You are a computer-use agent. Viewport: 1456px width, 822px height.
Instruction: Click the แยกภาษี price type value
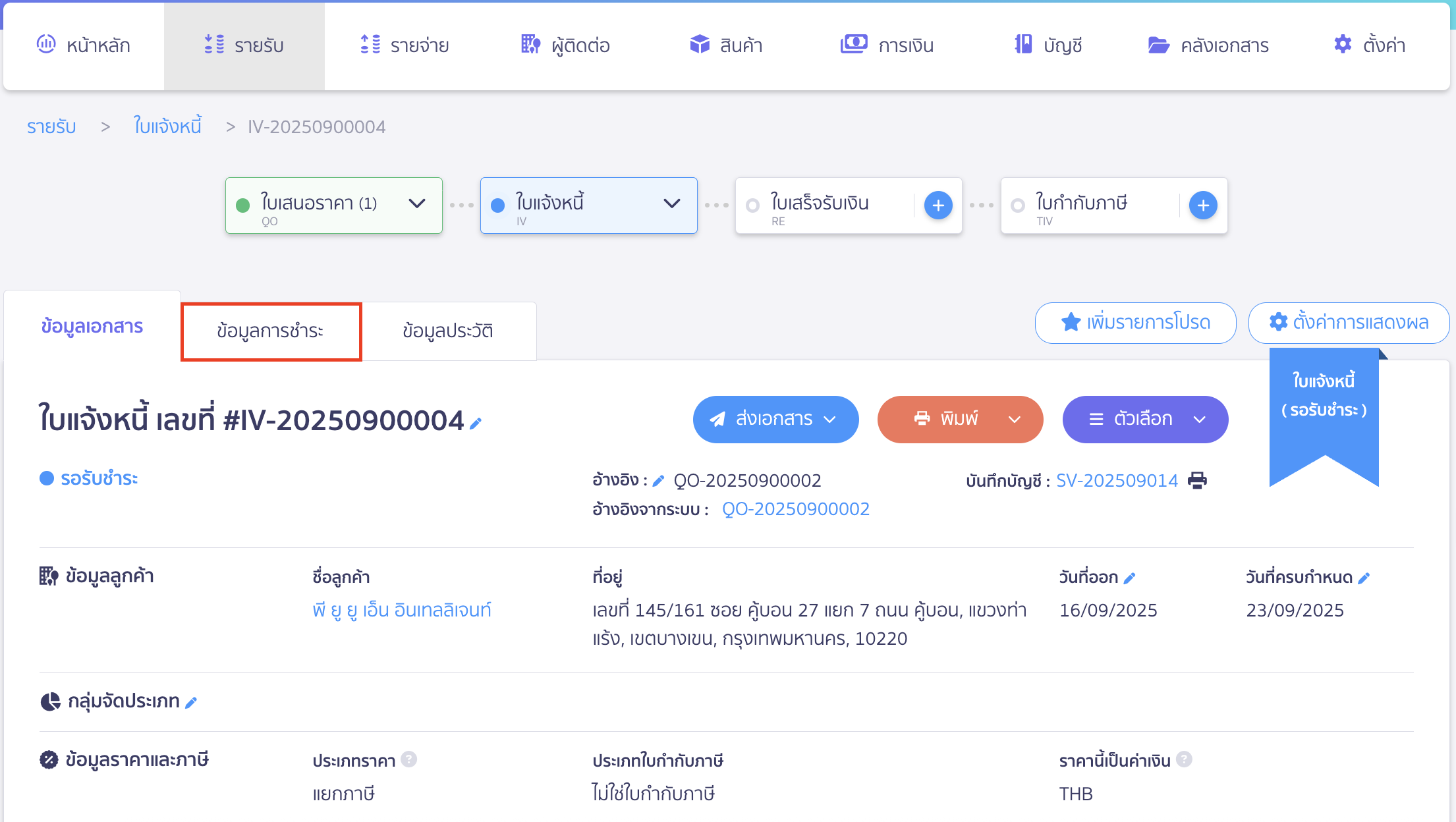point(344,794)
